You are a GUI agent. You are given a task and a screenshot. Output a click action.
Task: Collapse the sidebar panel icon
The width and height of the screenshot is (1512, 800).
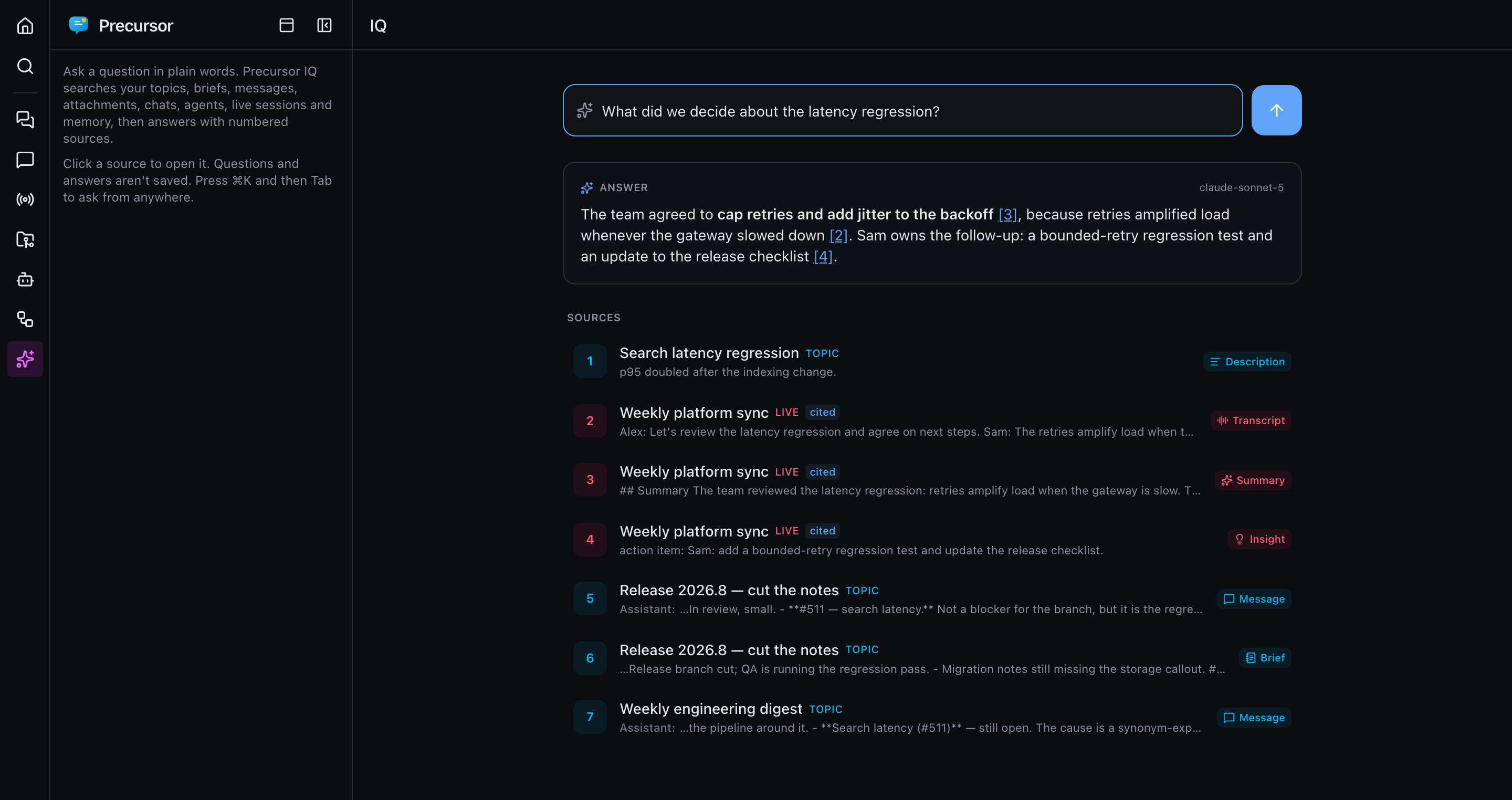click(324, 25)
